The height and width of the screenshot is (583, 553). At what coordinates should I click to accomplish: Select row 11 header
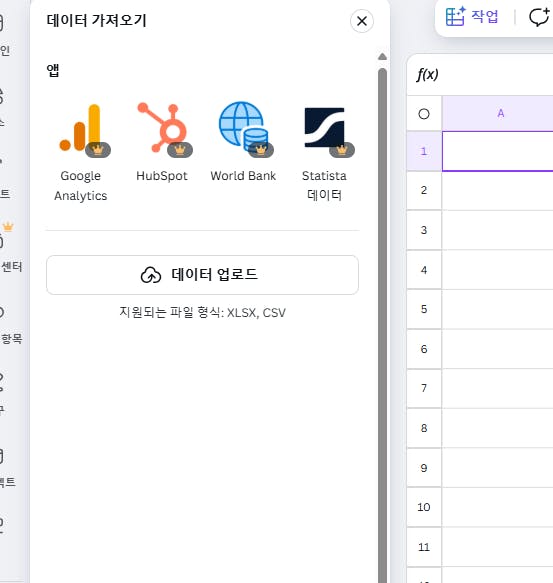pyautogui.click(x=424, y=547)
